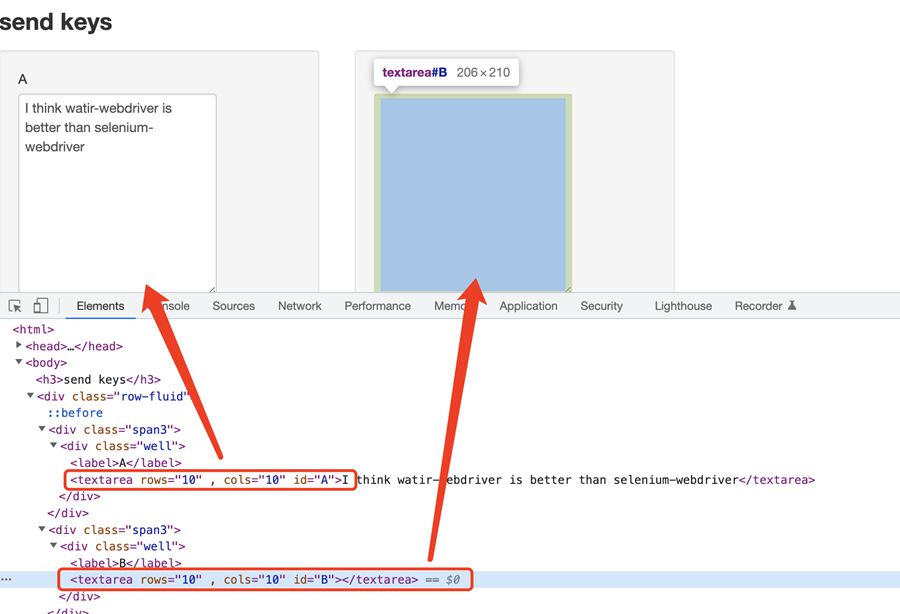Toggle the device toolbar icon
This screenshot has height=614, width=900.
(x=41, y=306)
